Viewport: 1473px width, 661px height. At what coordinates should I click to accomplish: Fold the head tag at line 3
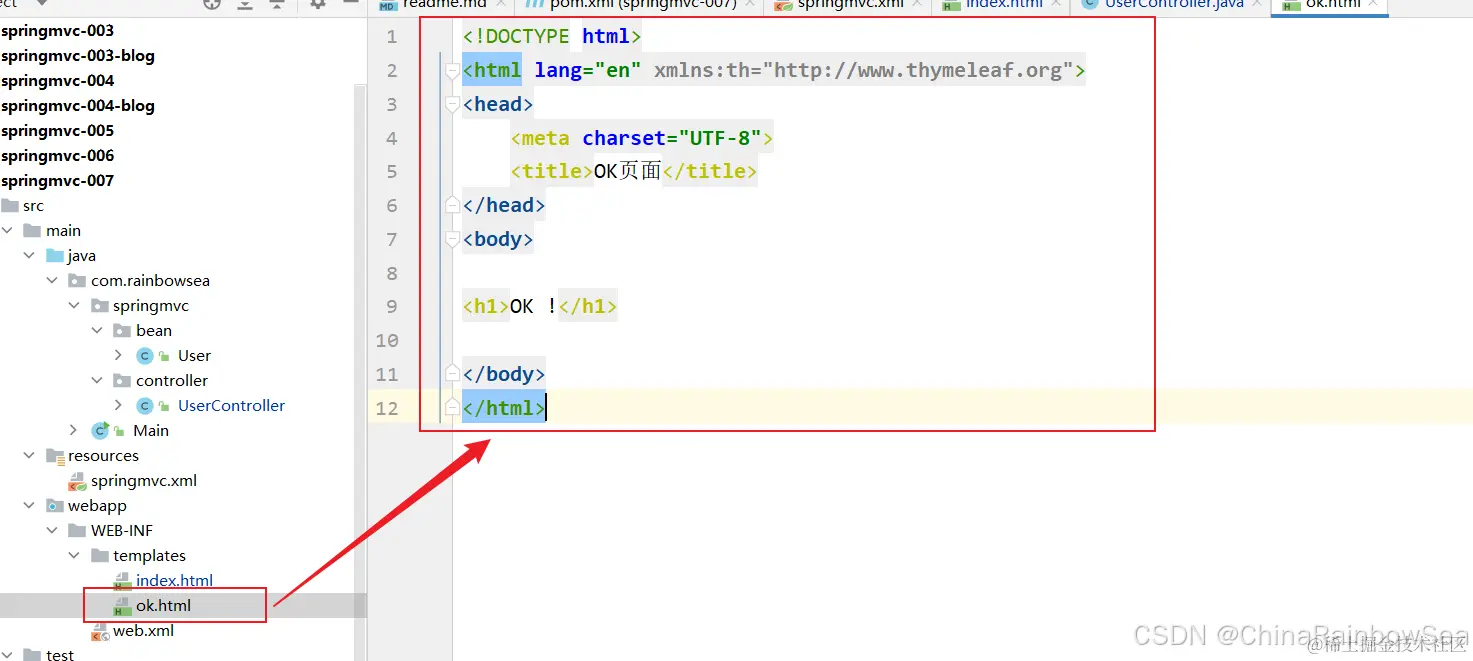(x=452, y=105)
